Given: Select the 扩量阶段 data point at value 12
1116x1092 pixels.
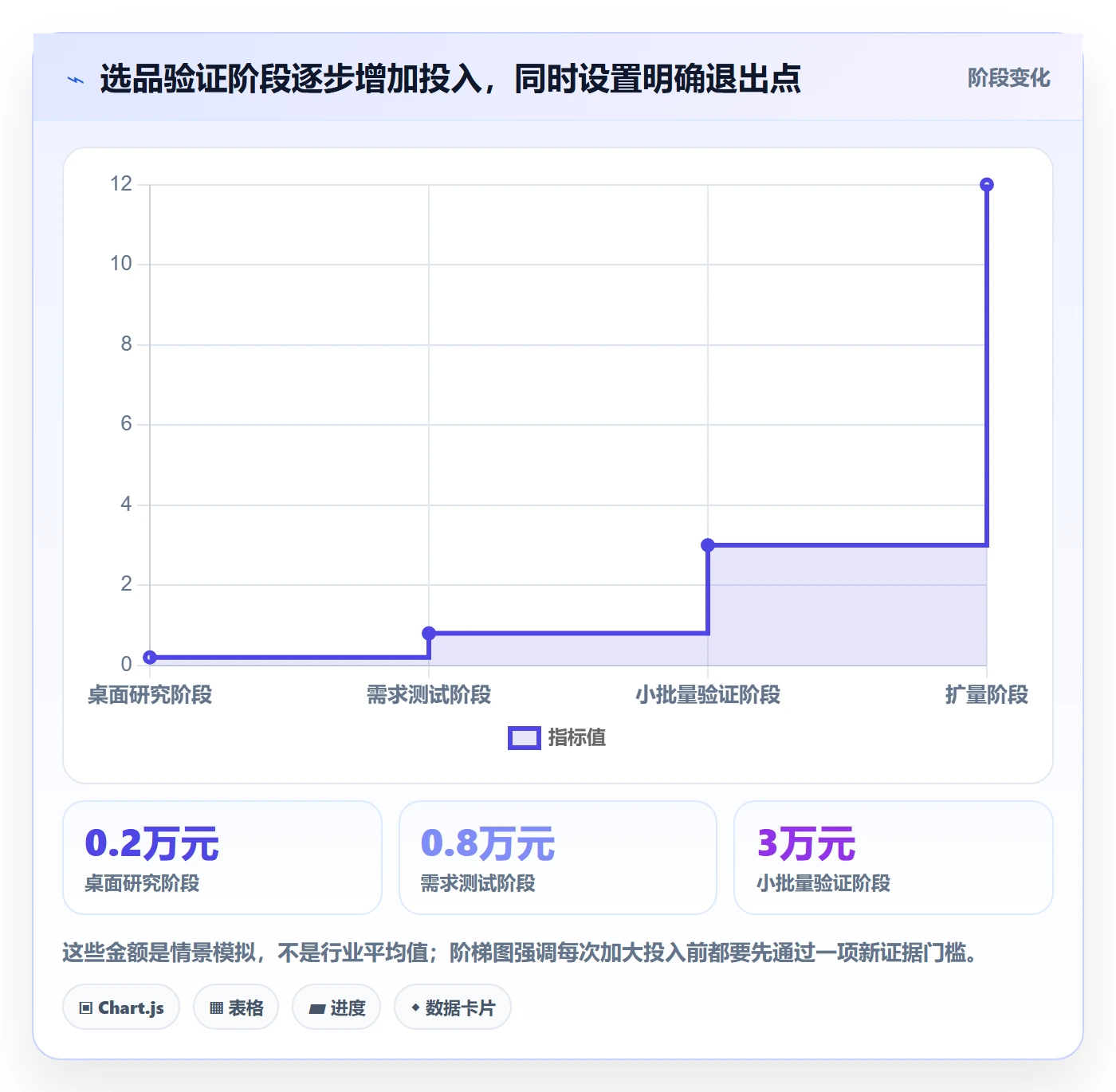Looking at the screenshot, I should [987, 185].
